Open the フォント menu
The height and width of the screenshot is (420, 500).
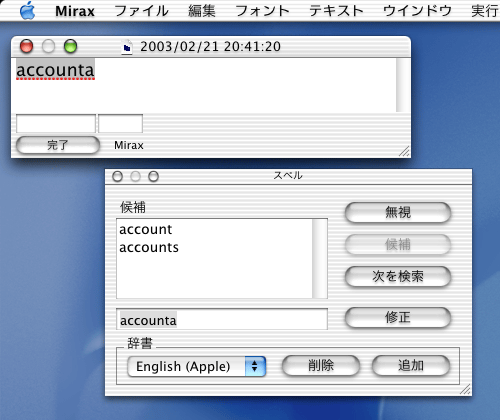click(x=262, y=11)
